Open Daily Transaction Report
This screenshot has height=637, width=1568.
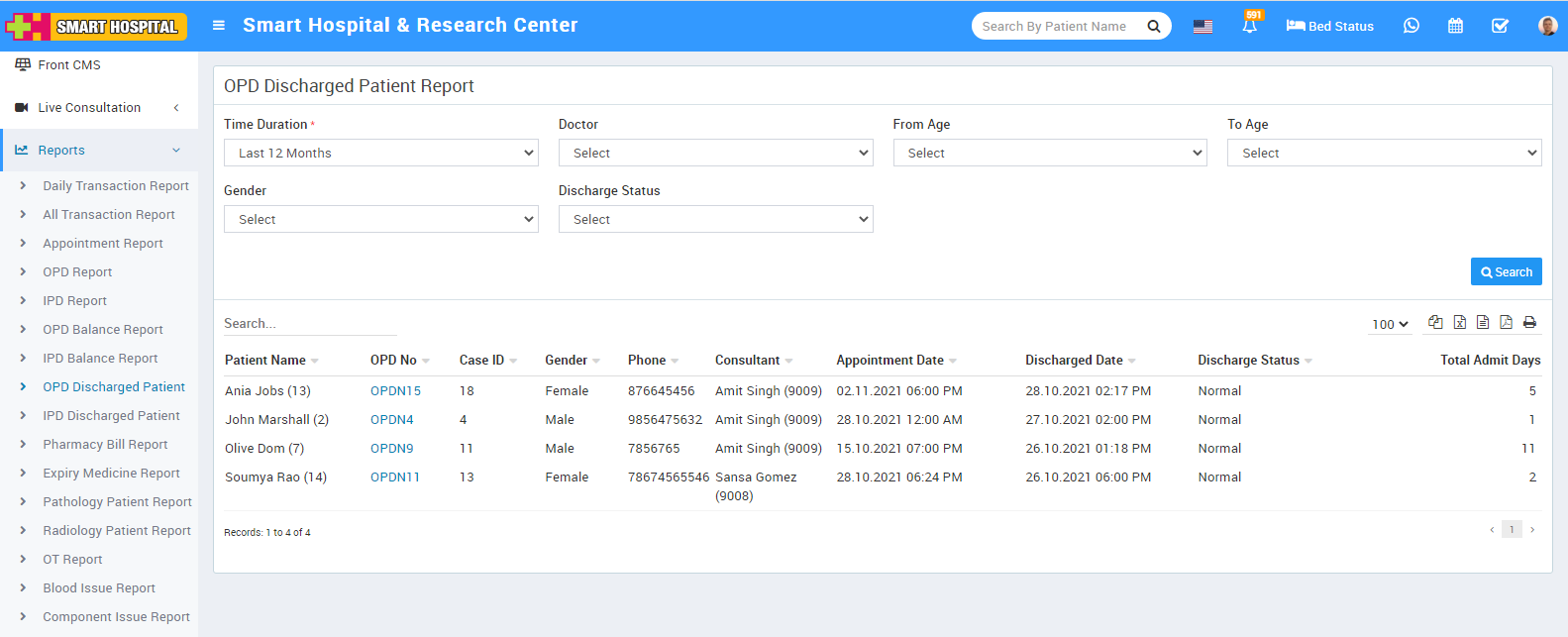coord(116,186)
